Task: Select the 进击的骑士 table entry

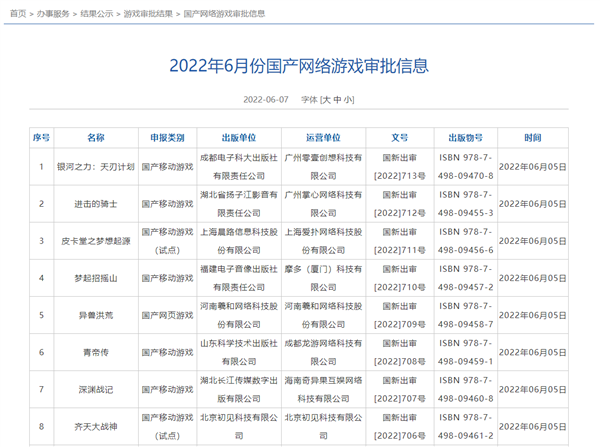Action: pos(95,203)
